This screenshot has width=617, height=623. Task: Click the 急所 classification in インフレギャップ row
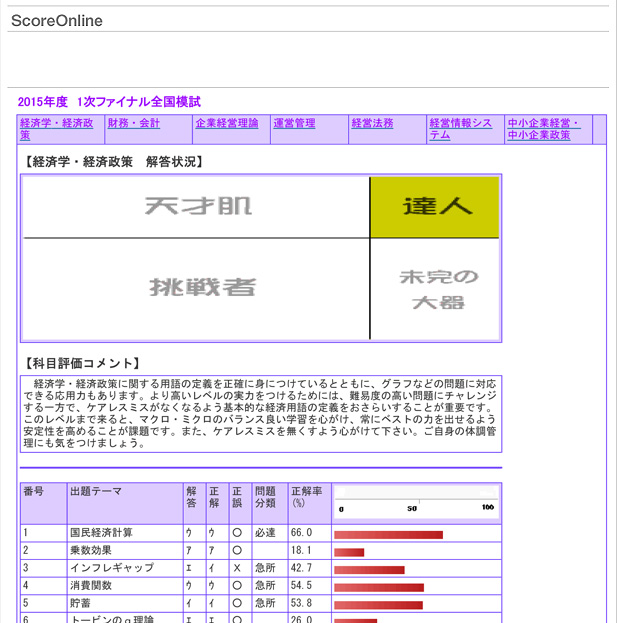coord(265,568)
